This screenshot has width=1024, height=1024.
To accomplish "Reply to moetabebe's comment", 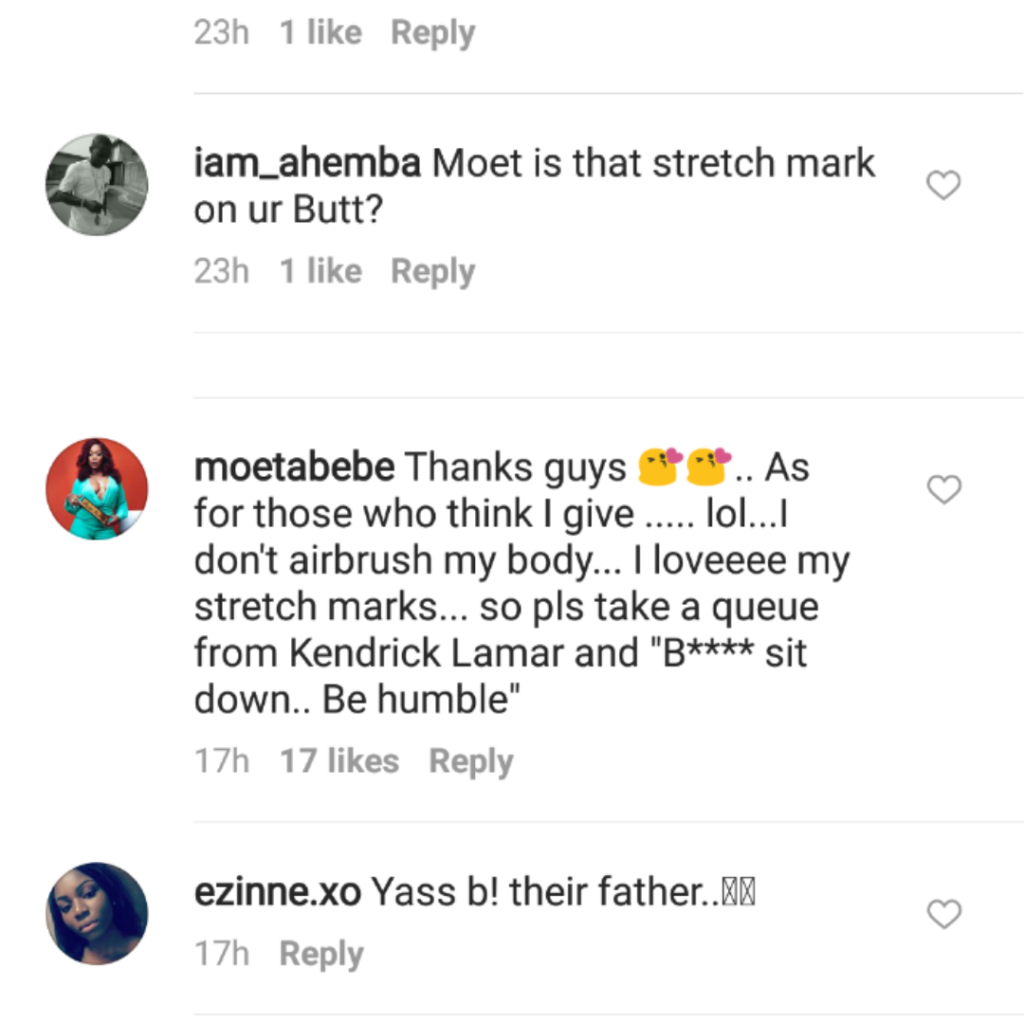I will [x=470, y=762].
